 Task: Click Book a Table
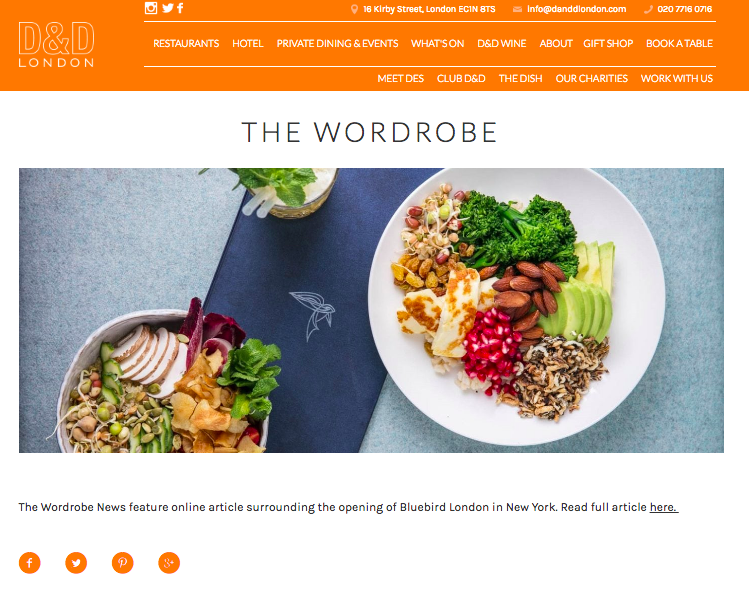coord(679,43)
